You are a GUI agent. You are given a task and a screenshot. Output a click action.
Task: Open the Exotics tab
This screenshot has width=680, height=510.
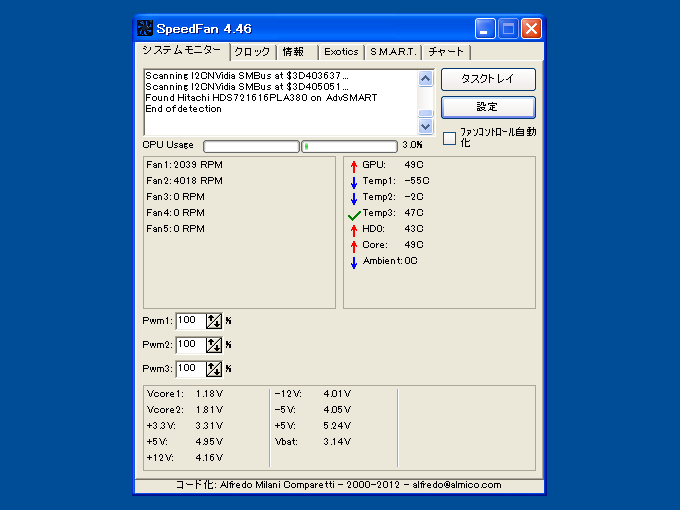coord(341,52)
